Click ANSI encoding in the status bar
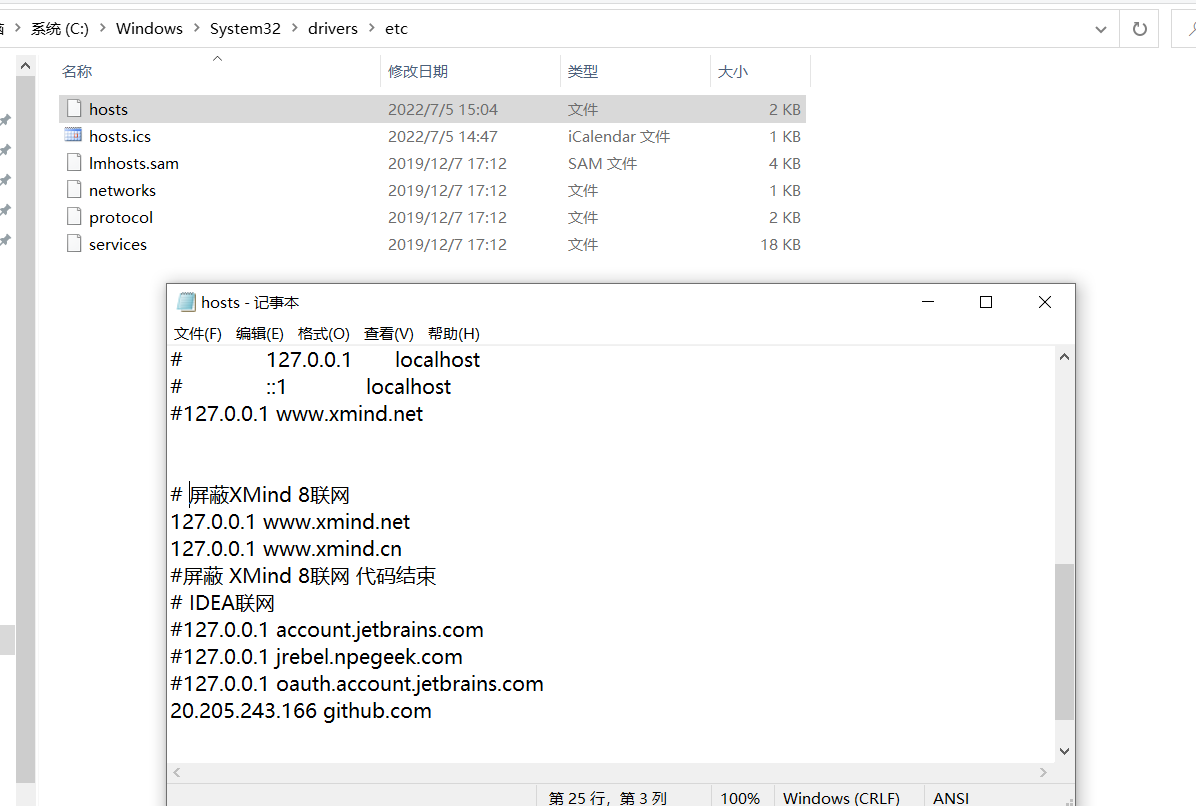Viewport: 1196px width, 806px height. tap(950, 798)
